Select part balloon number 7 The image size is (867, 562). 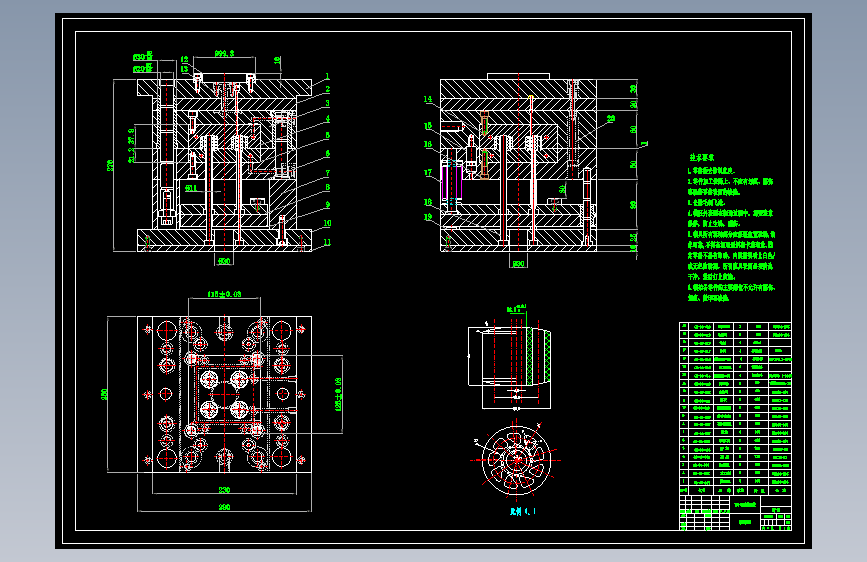[327, 173]
